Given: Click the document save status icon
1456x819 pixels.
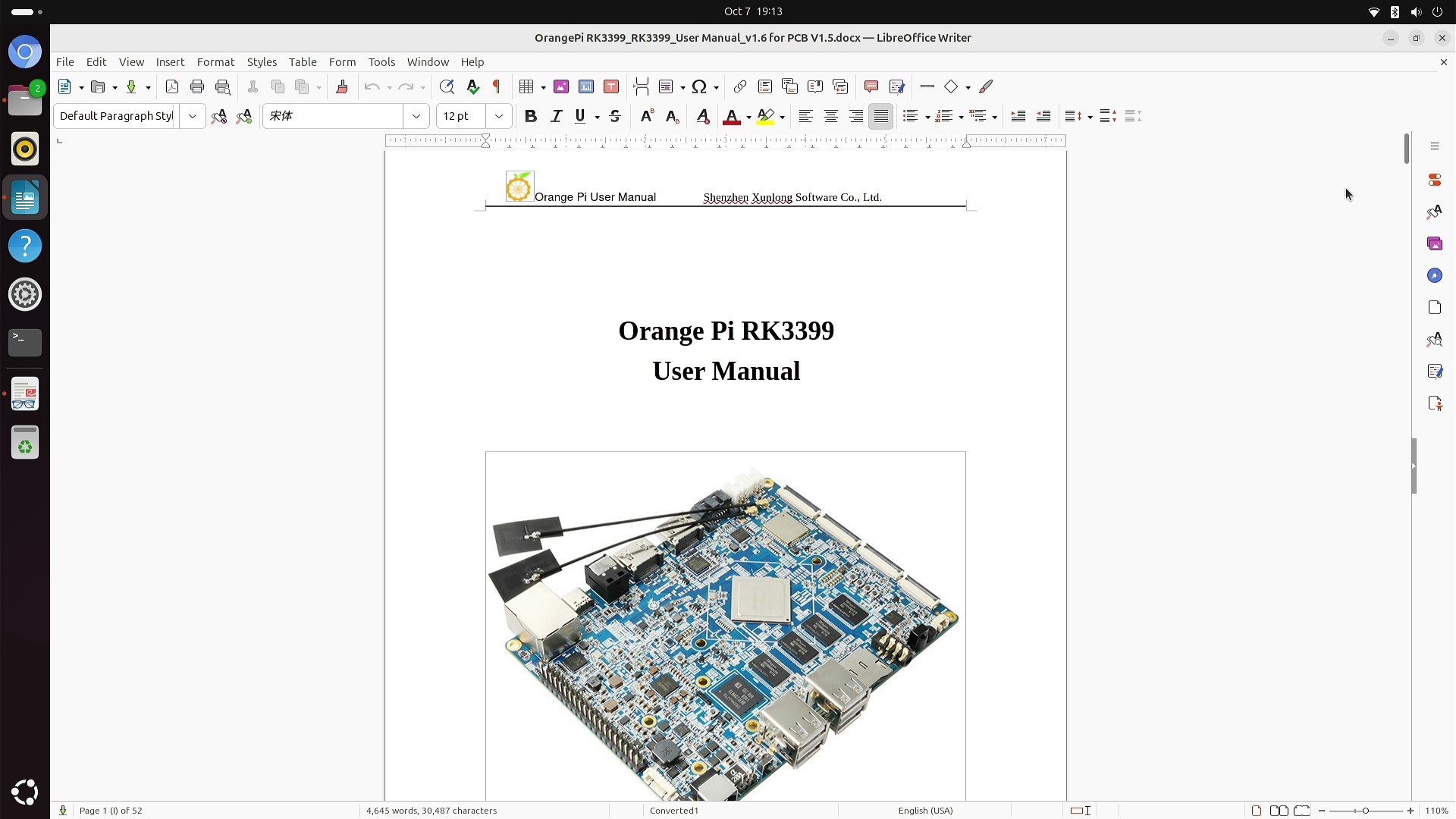Looking at the screenshot, I should (63, 811).
